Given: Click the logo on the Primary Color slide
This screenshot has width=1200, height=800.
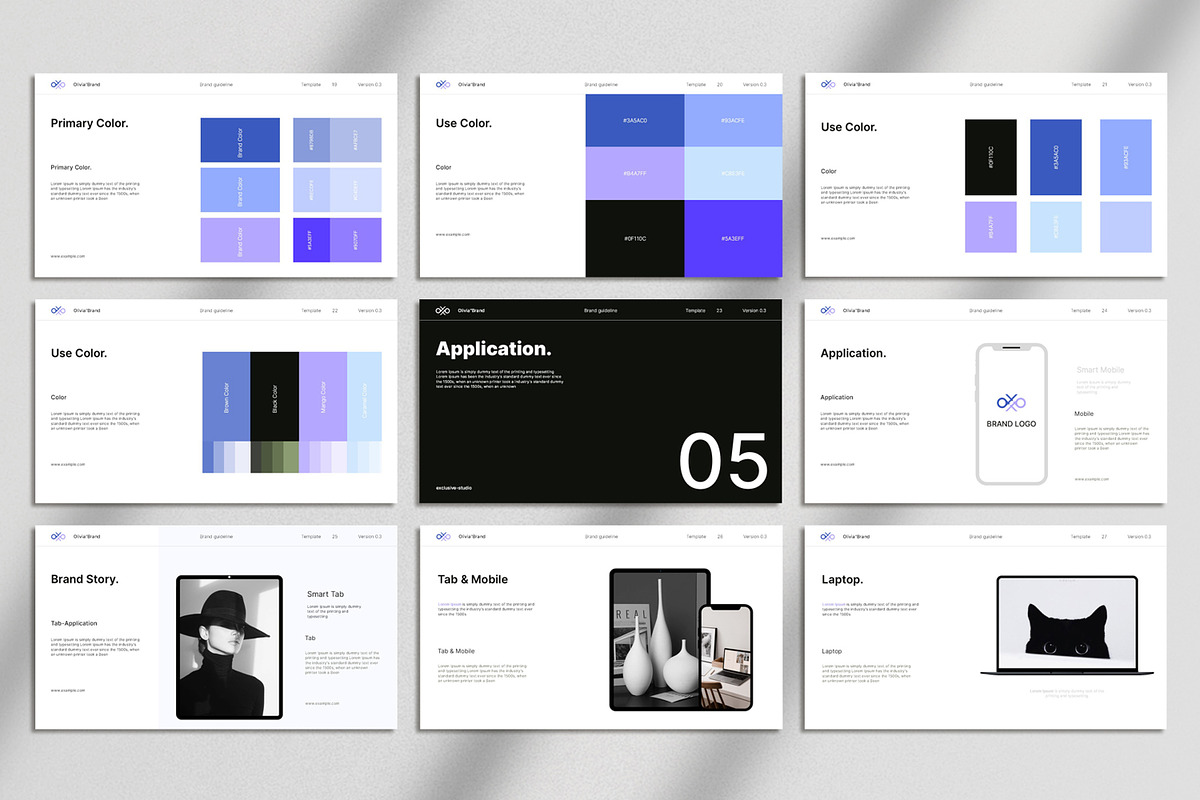Looking at the screenshot, I should (x=58, y=85).
